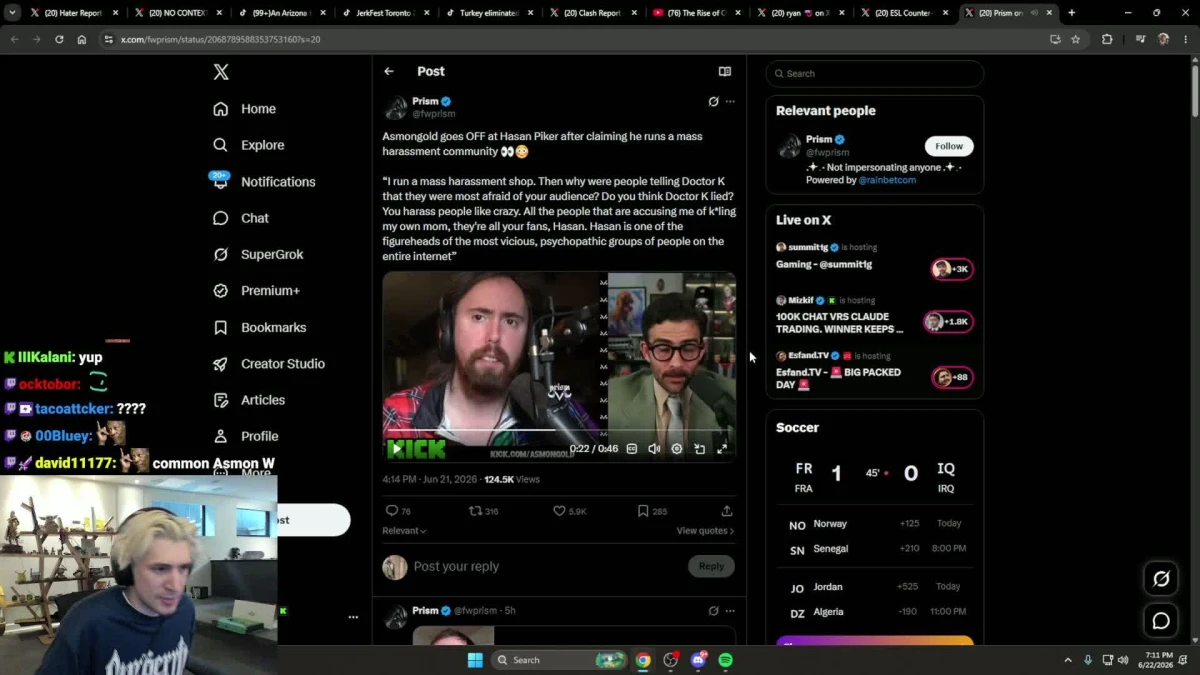Open more options on Prism's main post

[x=730, y=101]
